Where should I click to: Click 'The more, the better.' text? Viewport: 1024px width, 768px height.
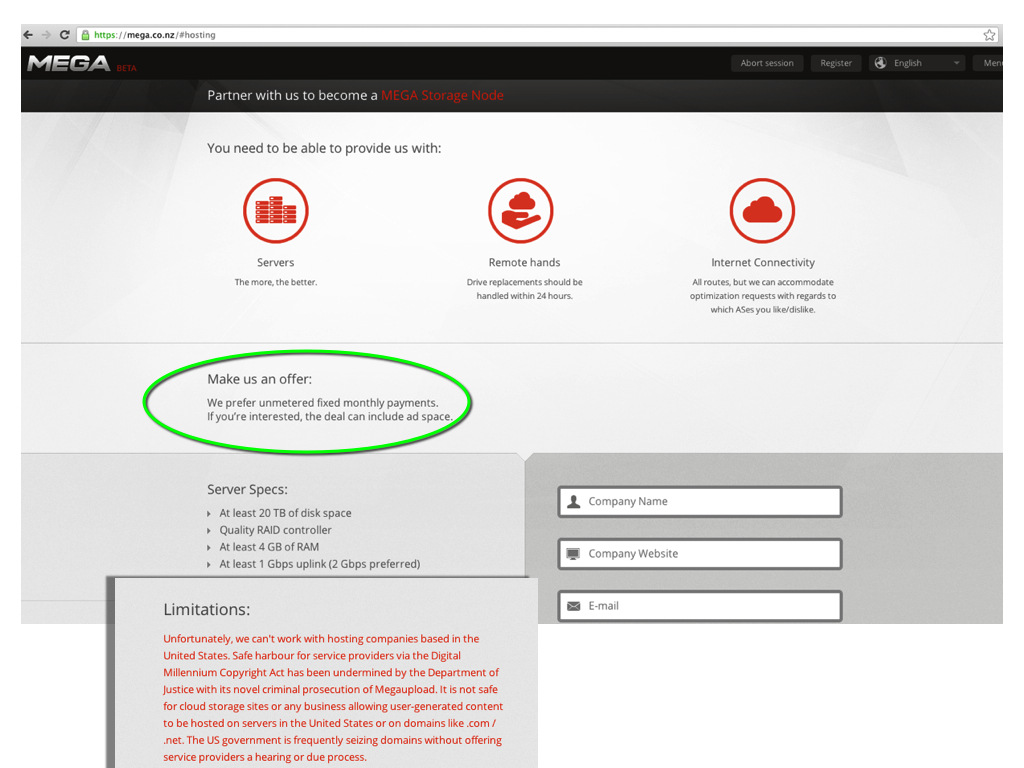click(276, 282)
